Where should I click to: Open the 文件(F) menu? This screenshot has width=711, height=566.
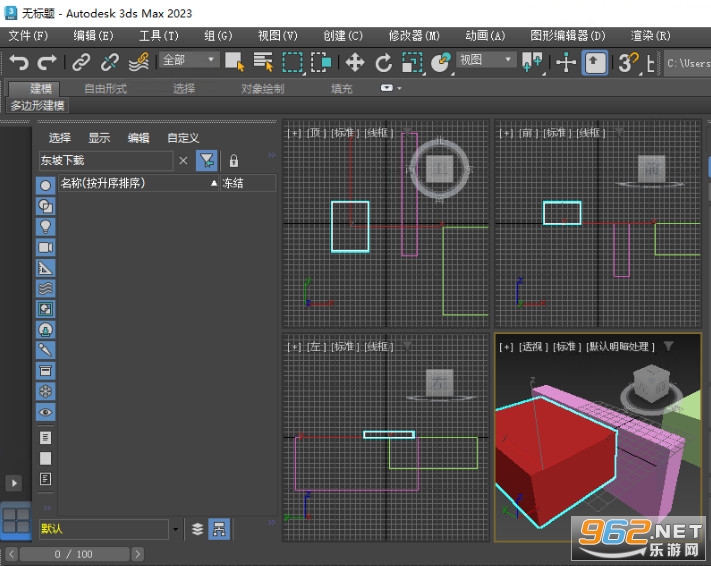[x=28, y=35]
